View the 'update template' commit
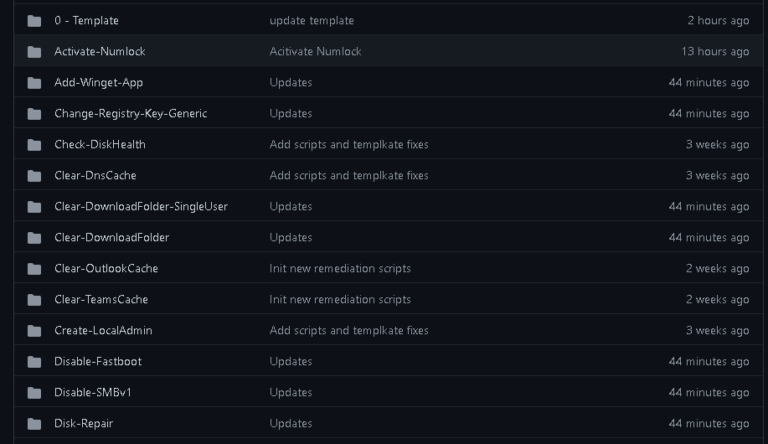 (311, 21)
